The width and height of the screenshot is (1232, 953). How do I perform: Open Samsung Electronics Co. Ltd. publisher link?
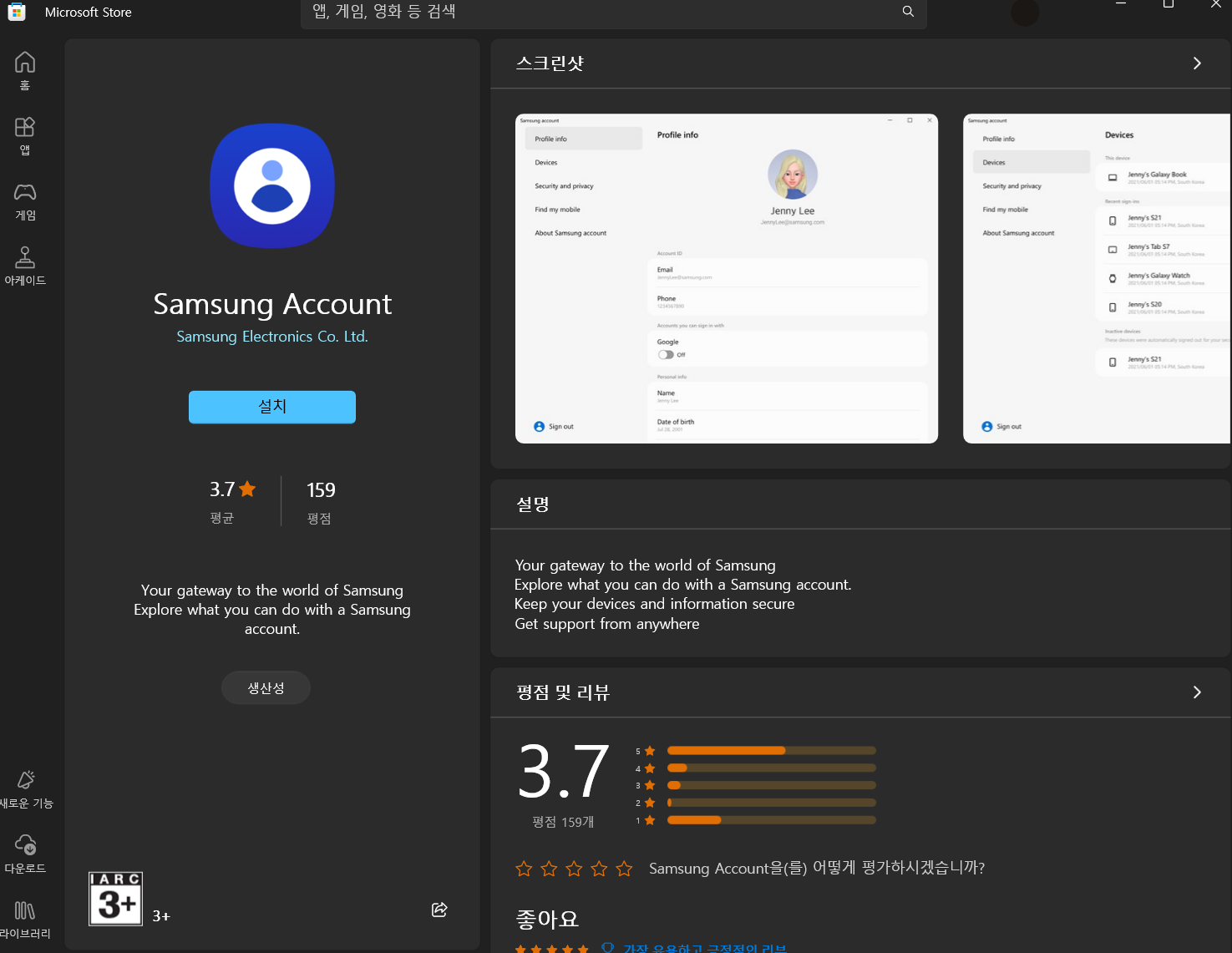[x=272, y=337]
